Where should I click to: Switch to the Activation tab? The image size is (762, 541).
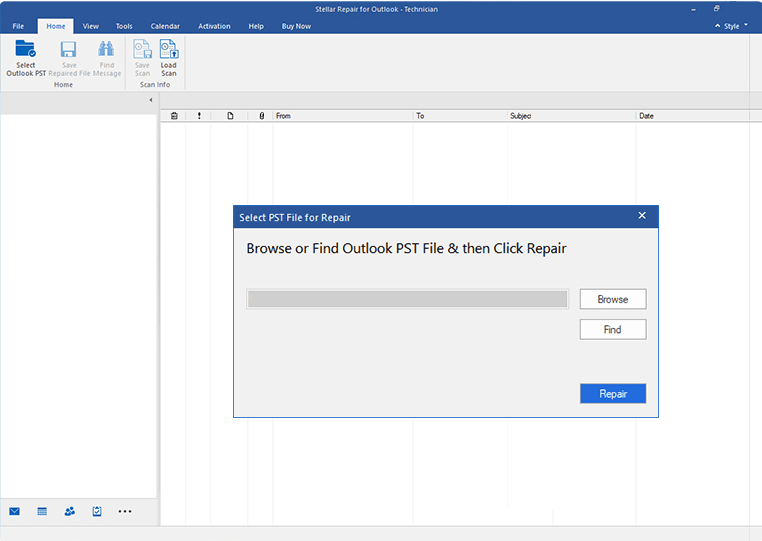[x=214, y=26]
